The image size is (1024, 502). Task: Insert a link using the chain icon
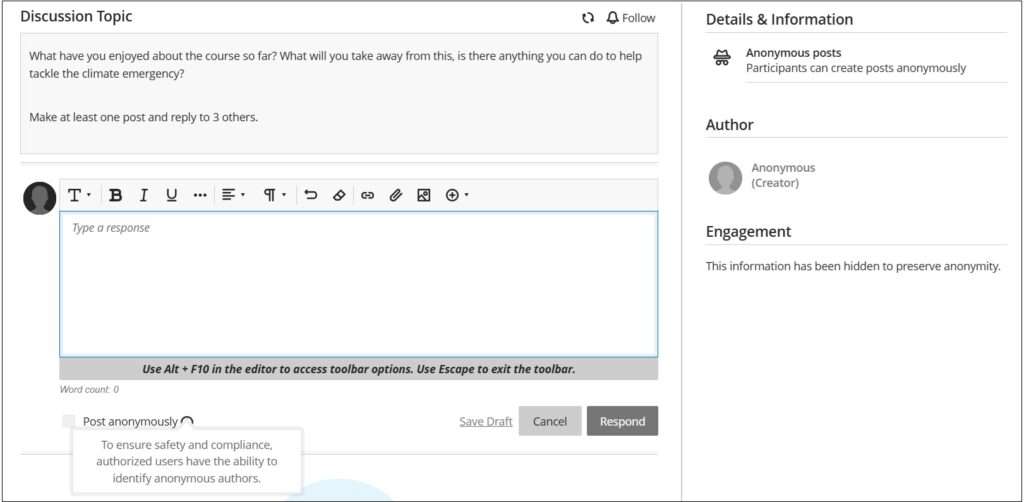point(368,195)
